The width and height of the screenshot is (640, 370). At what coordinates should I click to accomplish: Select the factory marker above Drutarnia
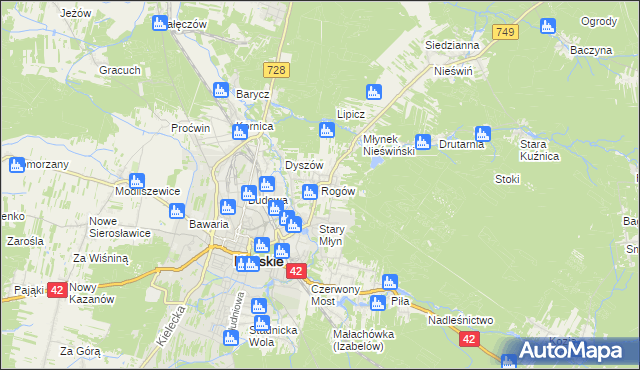(x=482, y=134)
